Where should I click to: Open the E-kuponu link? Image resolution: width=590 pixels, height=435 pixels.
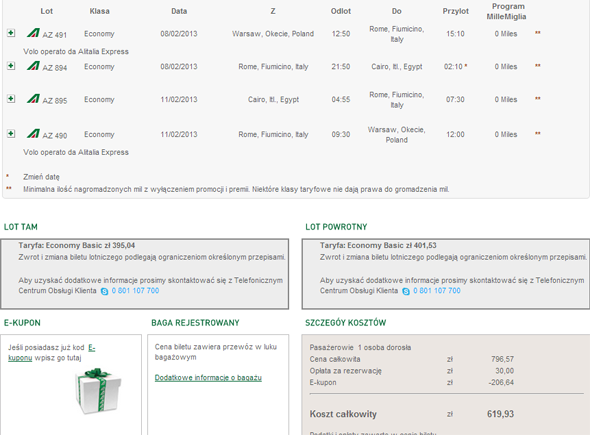(52, 353)
